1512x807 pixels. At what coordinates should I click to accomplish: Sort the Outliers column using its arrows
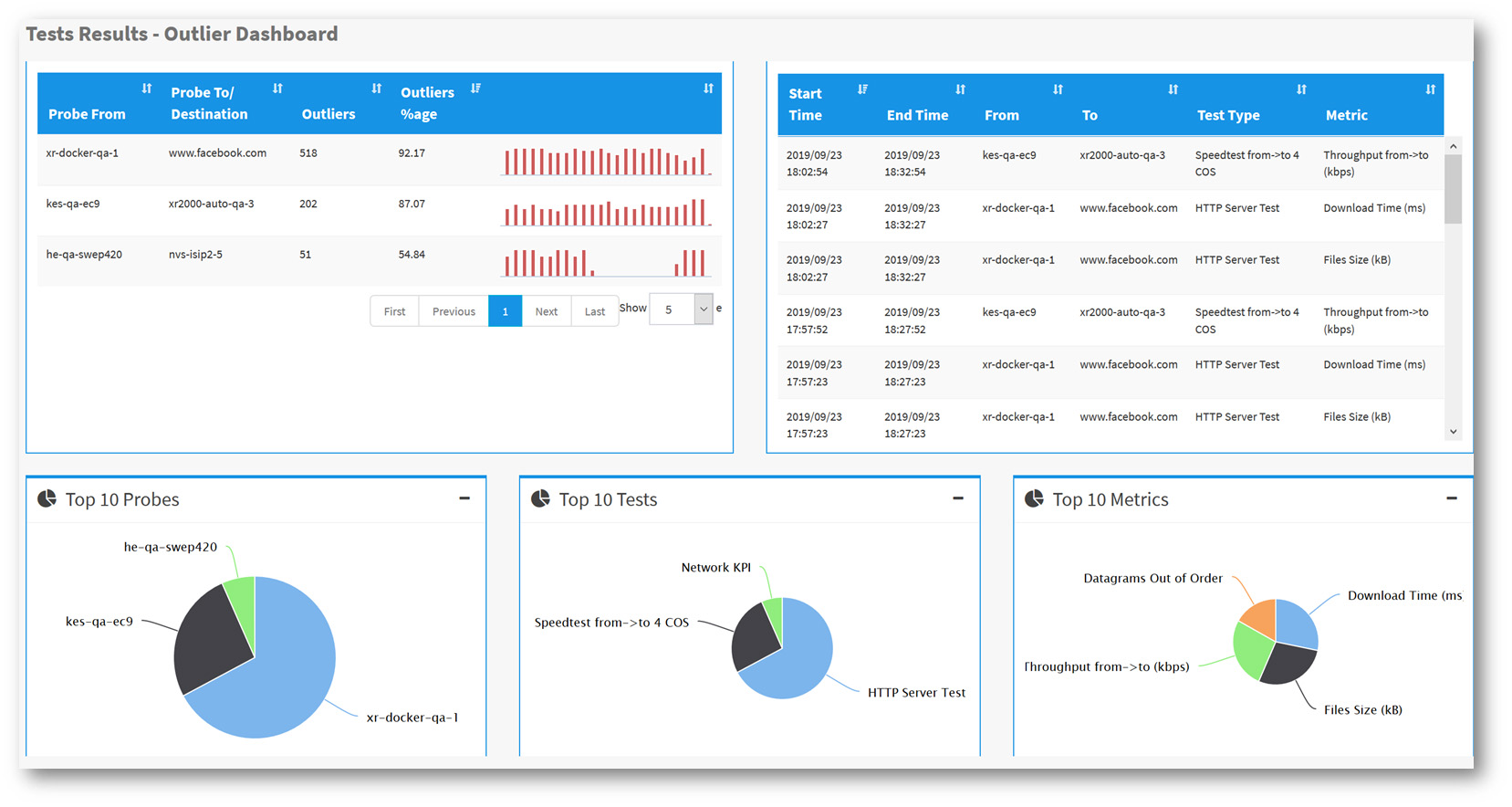(x=376, y=89)
